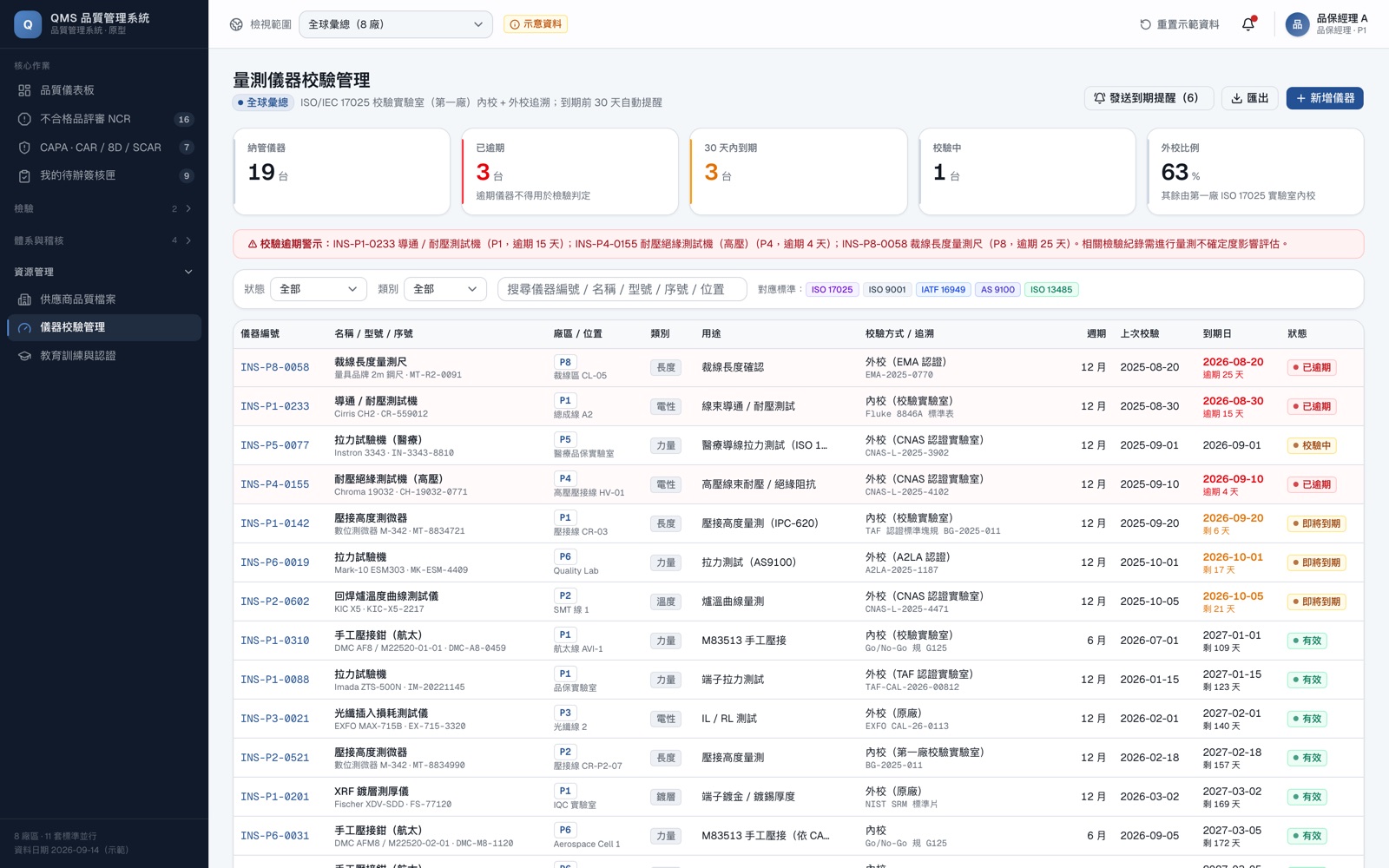Click the 儀器校驗管理 gauge icon

tap(24, 327)
